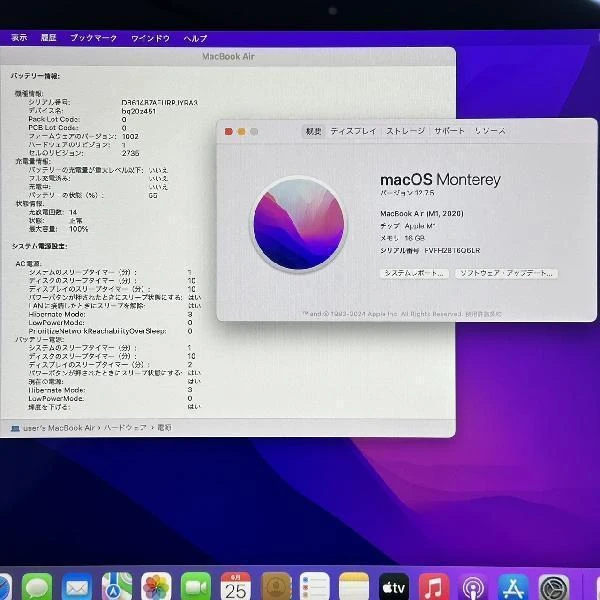The height and width of the screenshot is (600, 600).
Task: Open the ウインドウ menu
Action: point(150,38)
